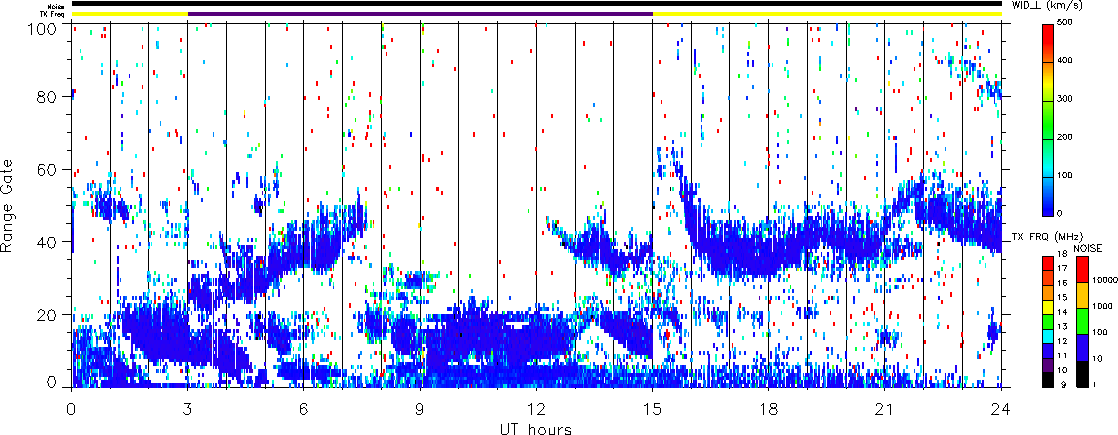The width and height of the screenshot is (1118, 435).
Task: Click the 10 label in NOISE legend
Action: tap(1097, 359)
